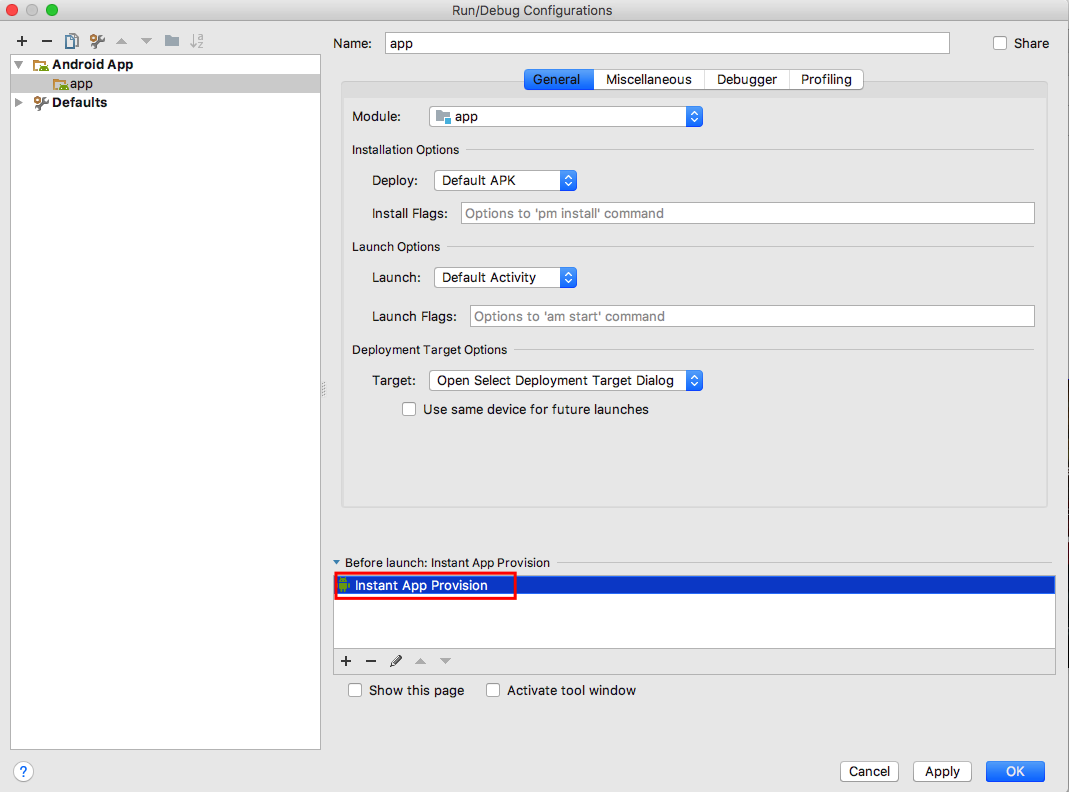The width and height of the screenshot is (1069, 792).
Task: Click the Launch Flags input field
Action: click(x=752, y=316)
